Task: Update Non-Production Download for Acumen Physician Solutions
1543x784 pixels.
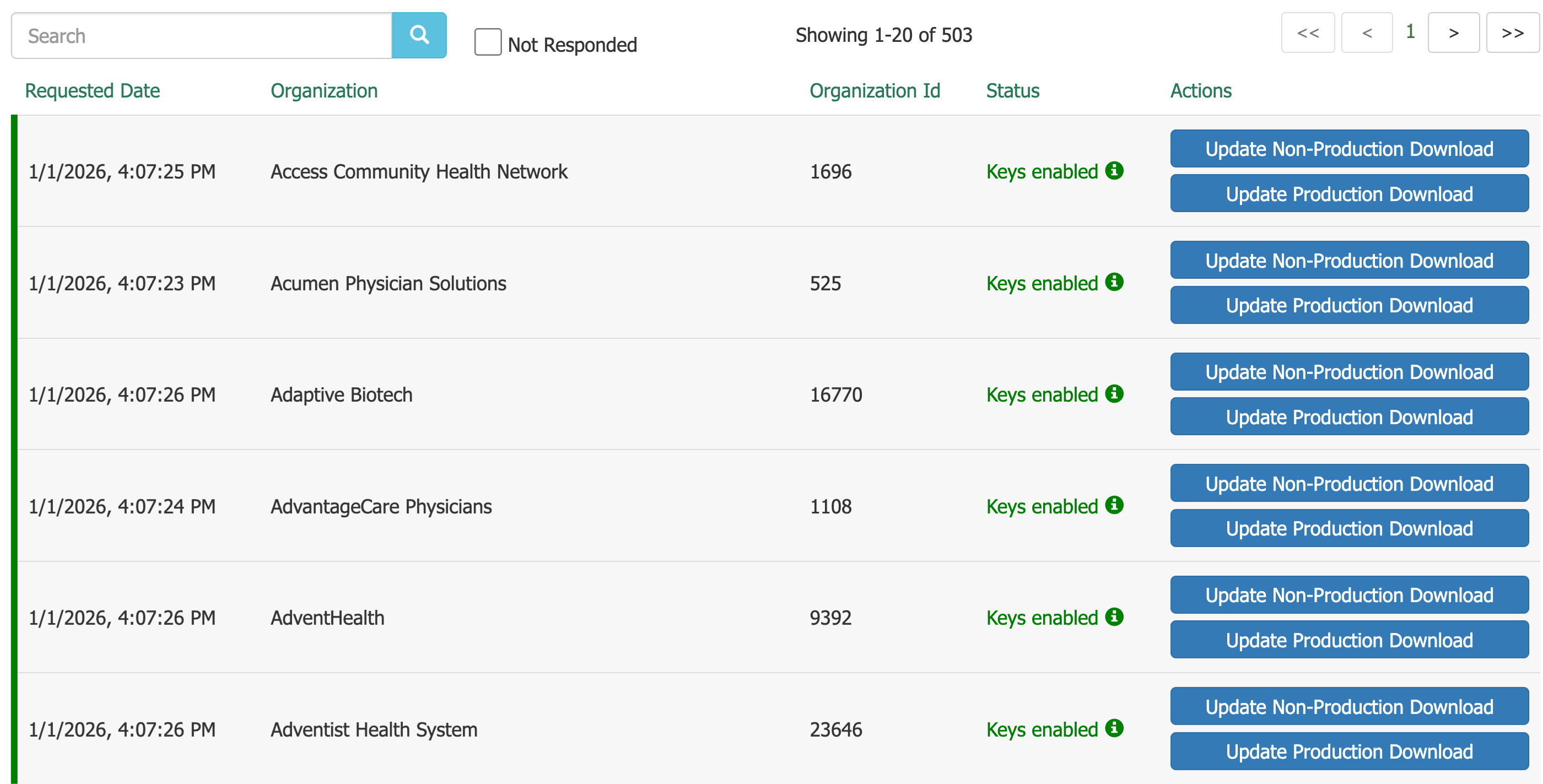Action: click(x=1349, y=260)
